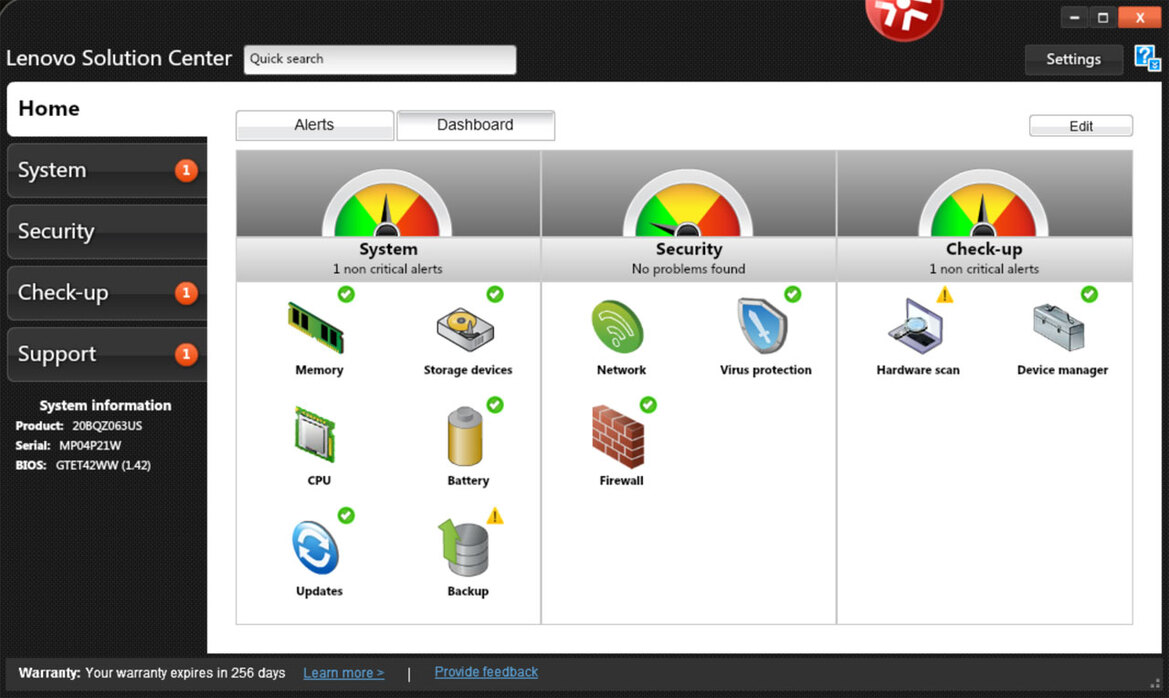Click the BIOS value GTET42WW (1.42)
1169x698 pixels.
pyautogui.click(x=103, y=465)
